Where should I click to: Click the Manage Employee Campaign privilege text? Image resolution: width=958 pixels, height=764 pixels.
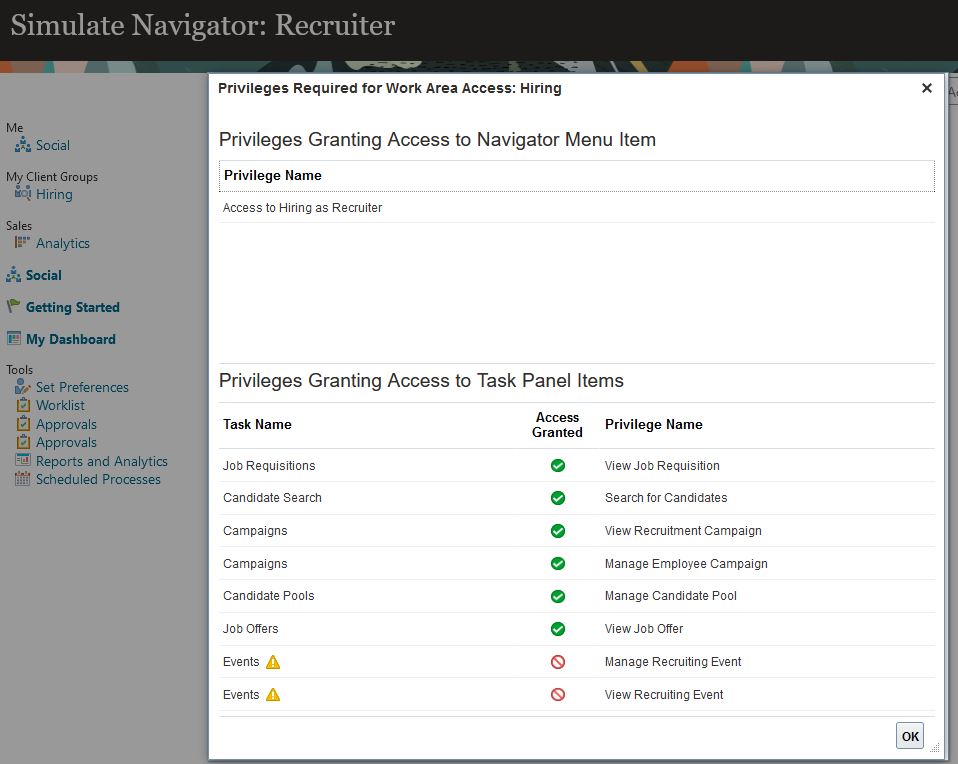click(686, 564)
